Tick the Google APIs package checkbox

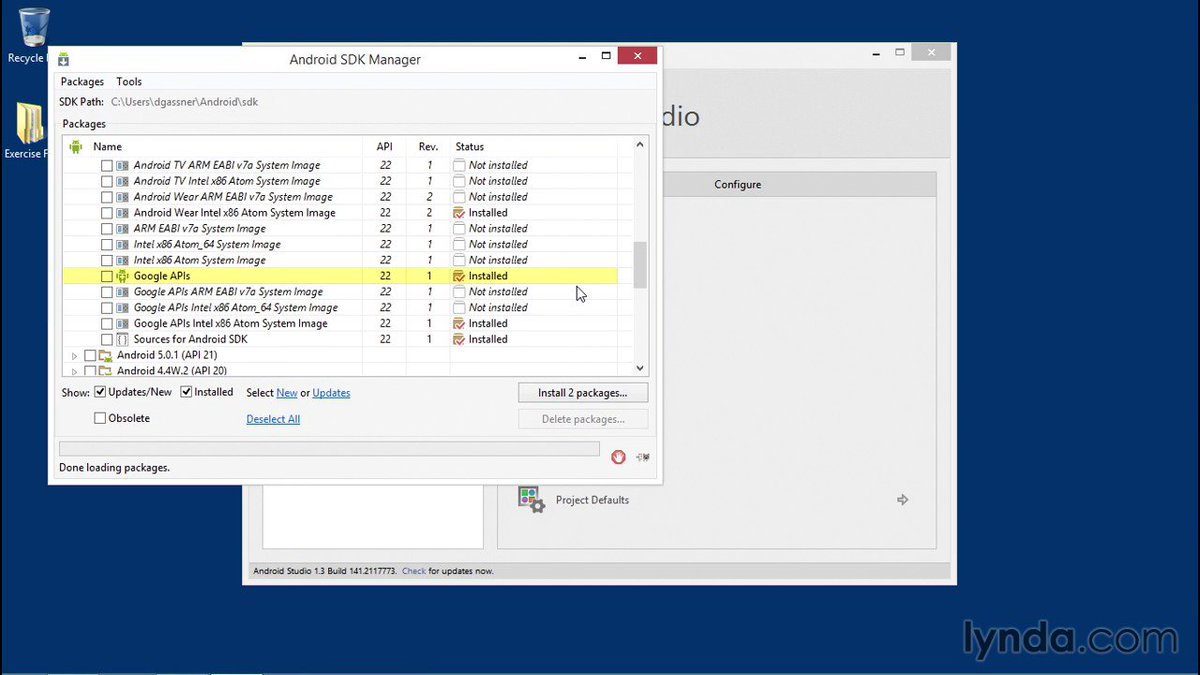(x=107, y=276)
